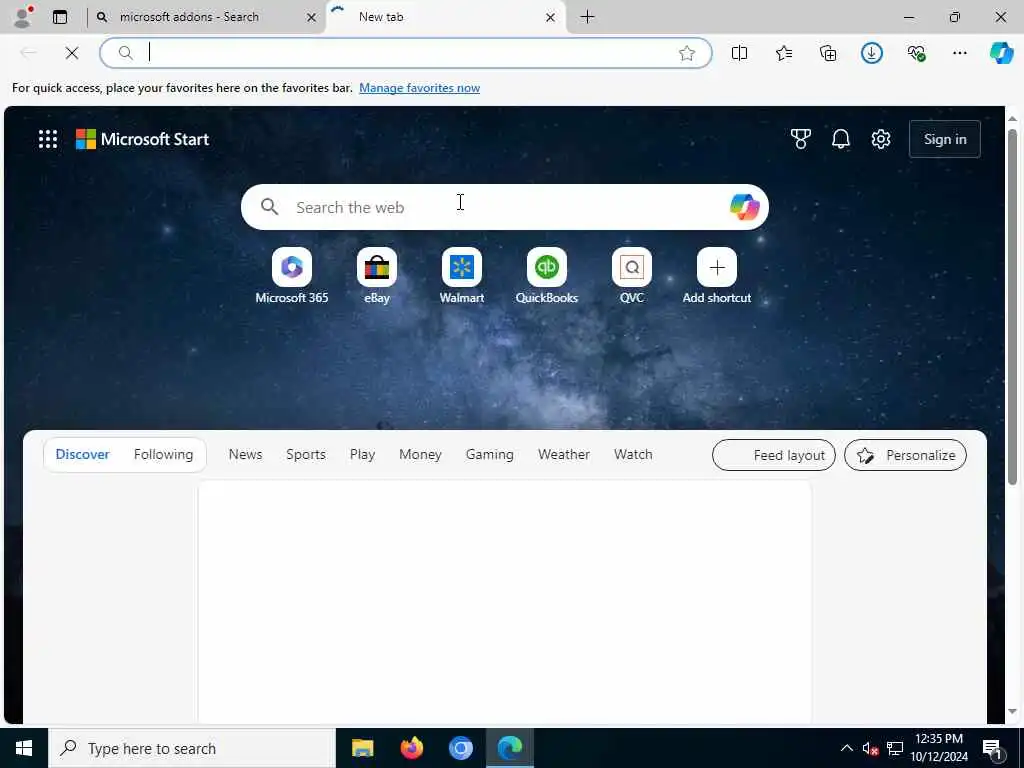
Task: Click the page vertical scrollbar thumb
Action: click(x=1012, y=307)
